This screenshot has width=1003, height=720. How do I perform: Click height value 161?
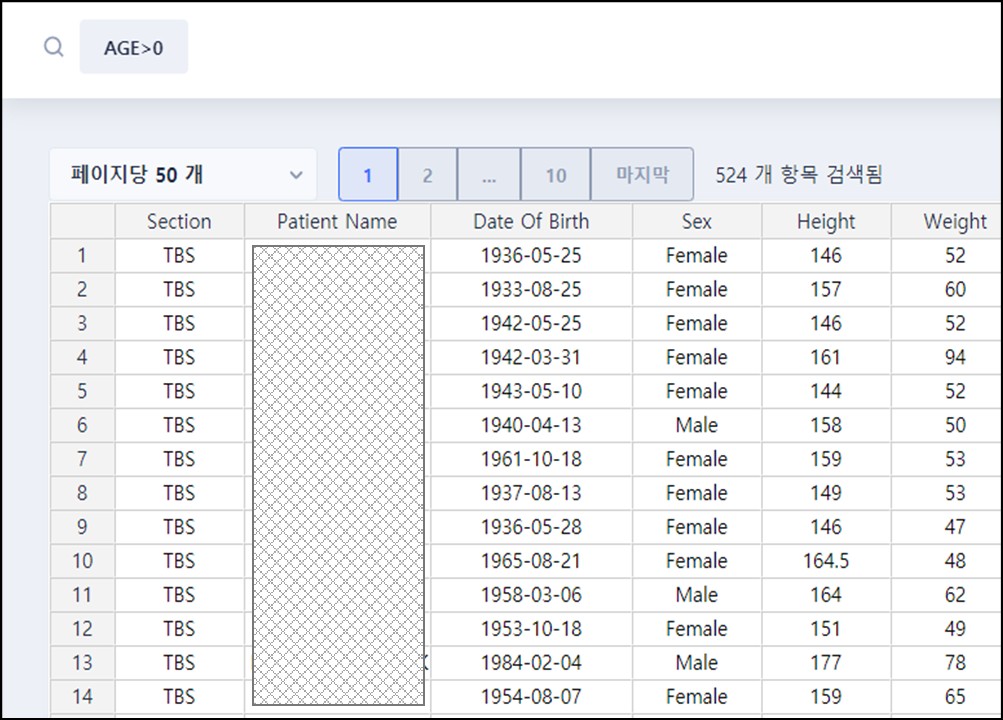click(x=826, y=357)
